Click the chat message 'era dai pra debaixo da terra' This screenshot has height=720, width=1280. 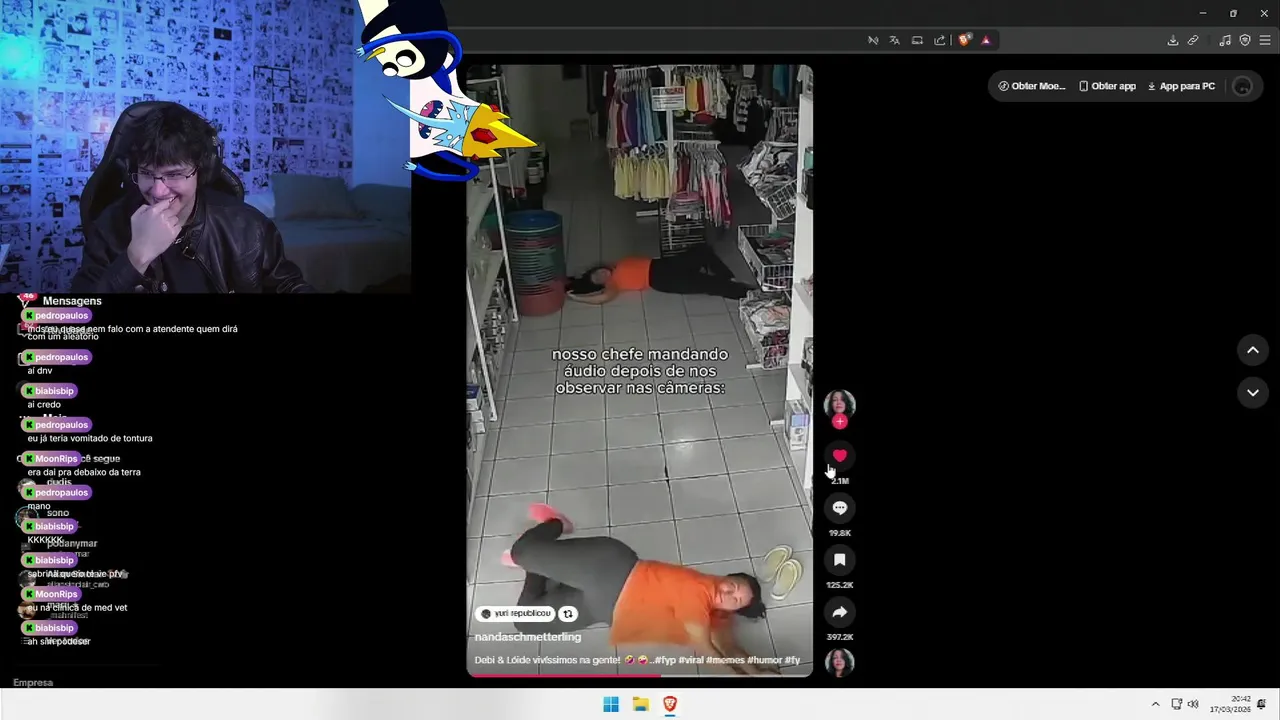coord(84,472)
